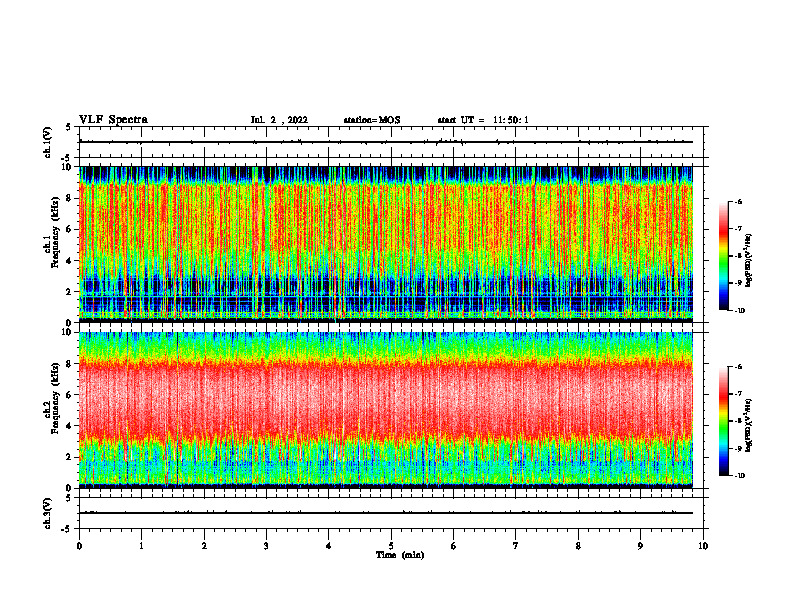The height and width of the screenshot is (612, 792).
Task: Click inside the ch.1 spectrogram panel
Action: tap(386, 244)
